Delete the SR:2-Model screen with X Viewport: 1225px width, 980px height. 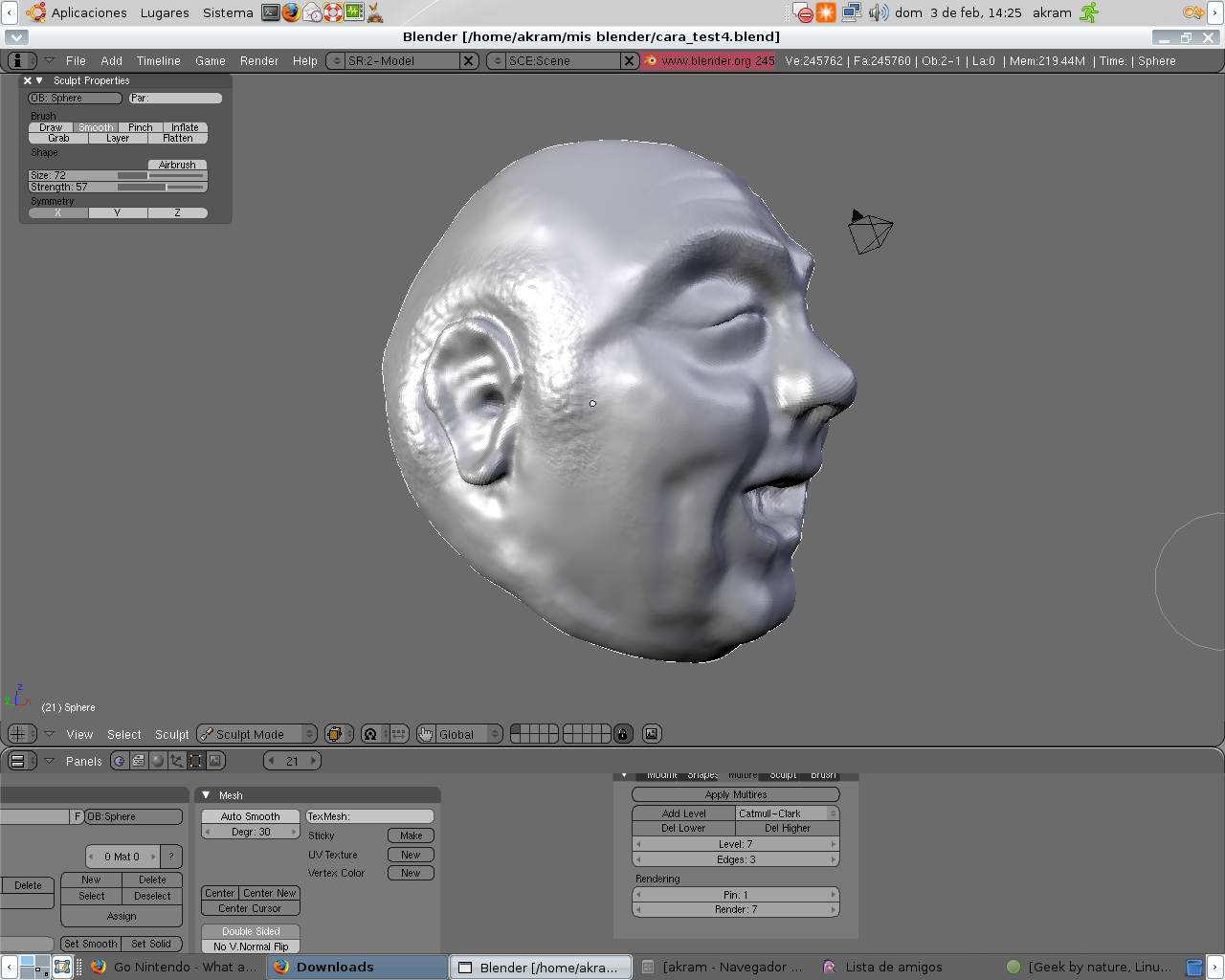[468, 60]
